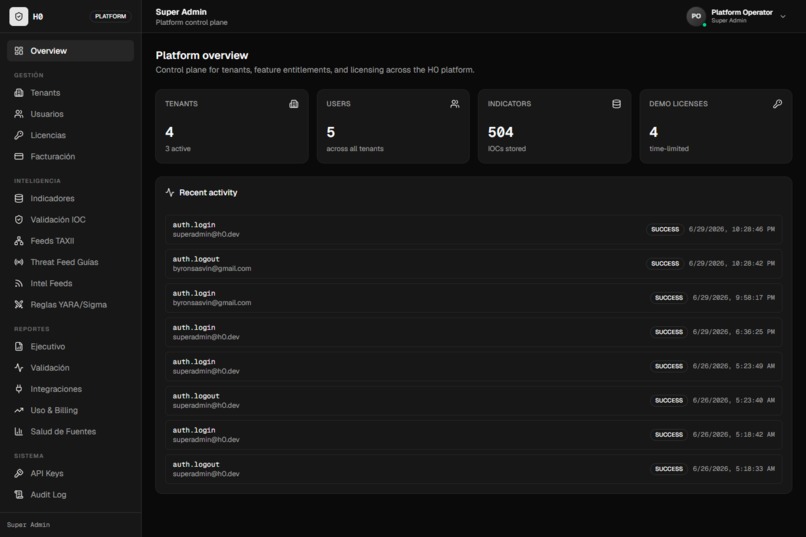Click the Validación pulse icon under Reportes
The height and width of the screenshot is (537, 806).
(x=19, y=367)
